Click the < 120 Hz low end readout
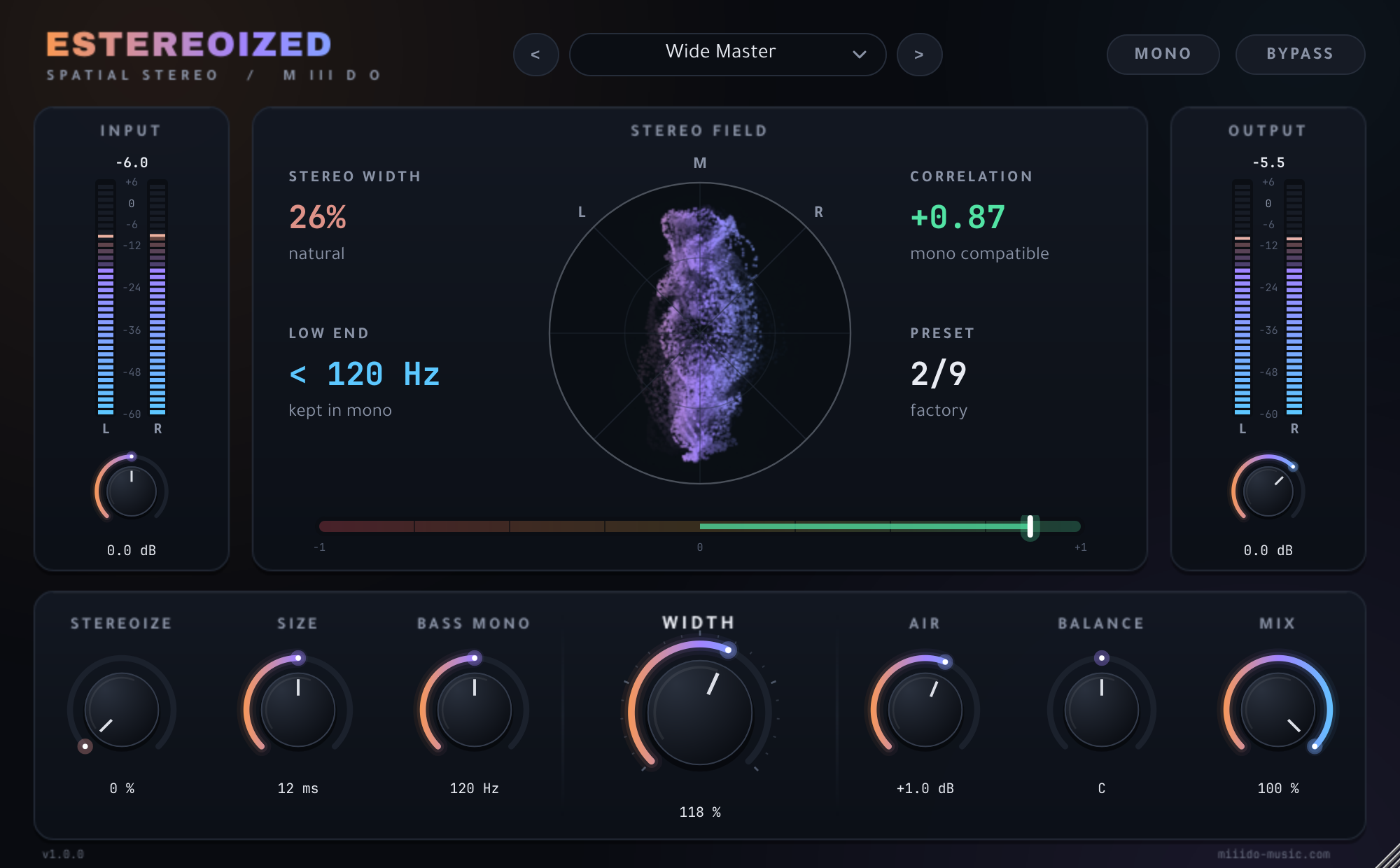This screenshot has height=868, width=1400. [x=364, y=374]
